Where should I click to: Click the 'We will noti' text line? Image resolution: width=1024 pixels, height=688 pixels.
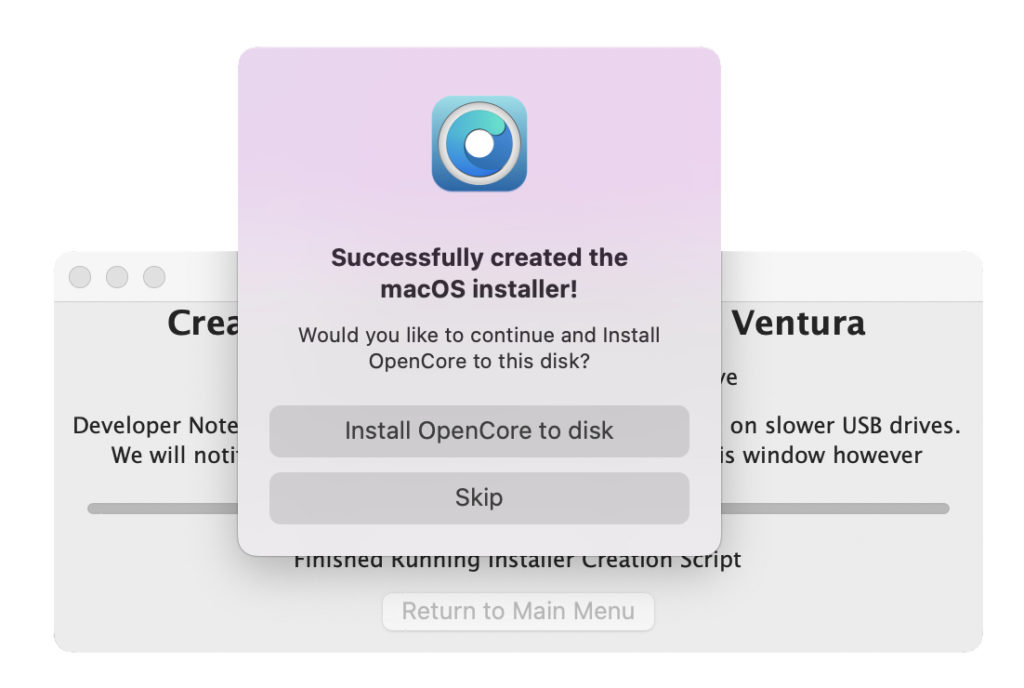coord(174,455)
